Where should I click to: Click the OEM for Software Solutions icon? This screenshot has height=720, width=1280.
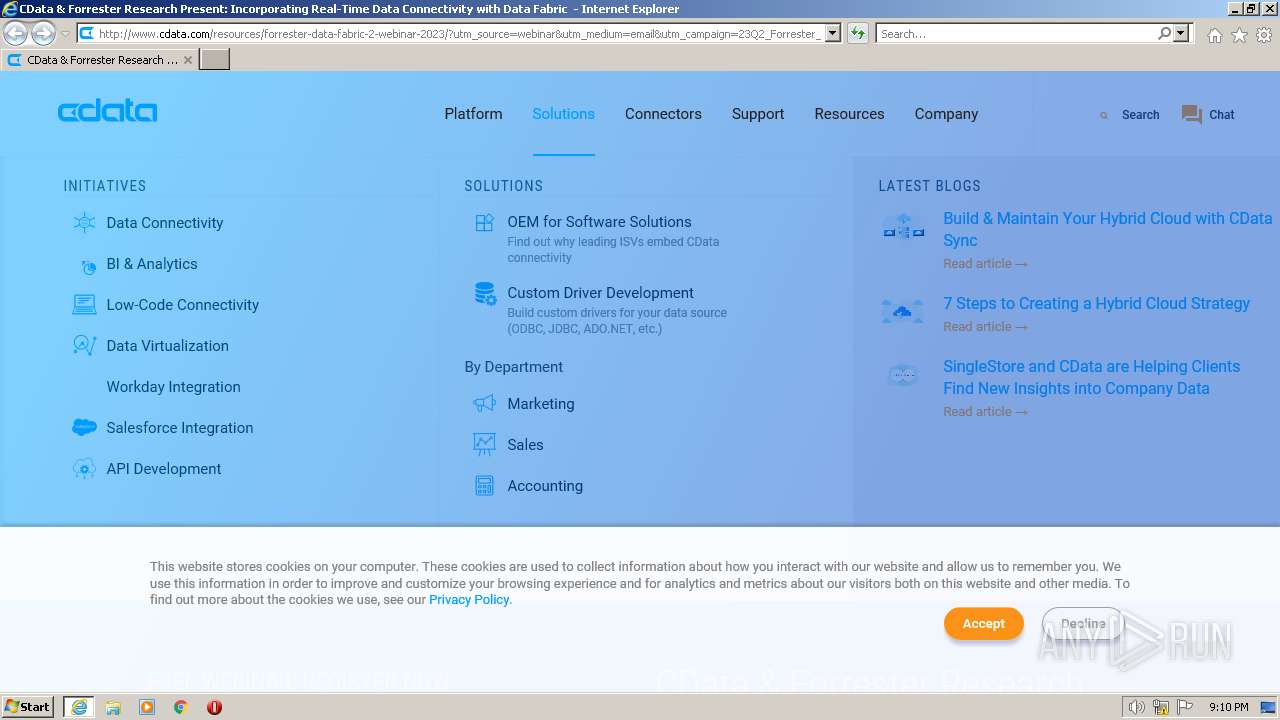[x=485, y=223]
